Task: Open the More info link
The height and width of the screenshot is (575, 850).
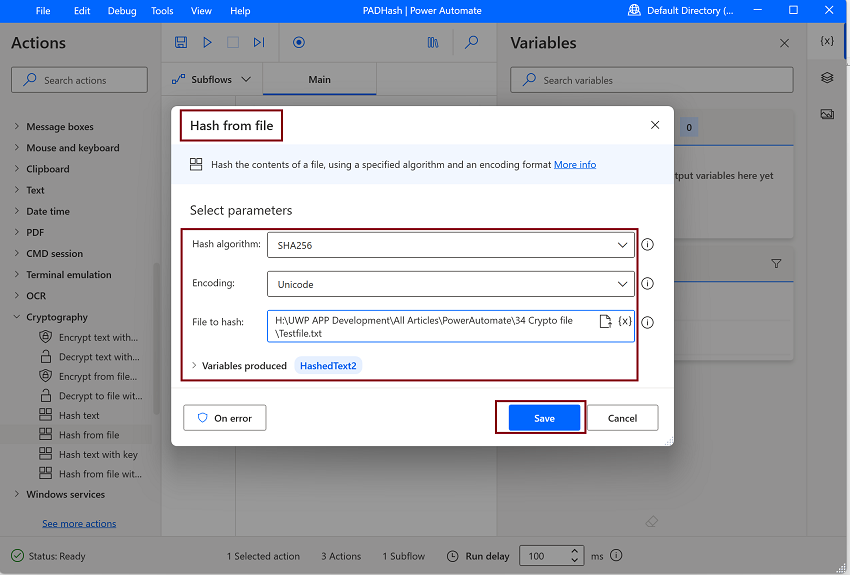Action: coord(575,164)
